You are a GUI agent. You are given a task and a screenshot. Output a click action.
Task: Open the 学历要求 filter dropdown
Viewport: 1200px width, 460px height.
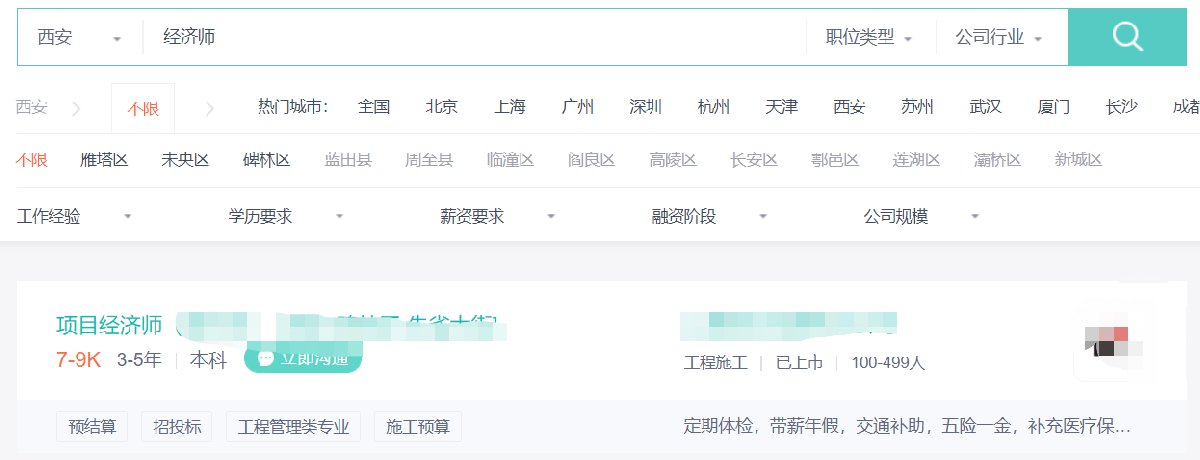click(x=286, y=216)
